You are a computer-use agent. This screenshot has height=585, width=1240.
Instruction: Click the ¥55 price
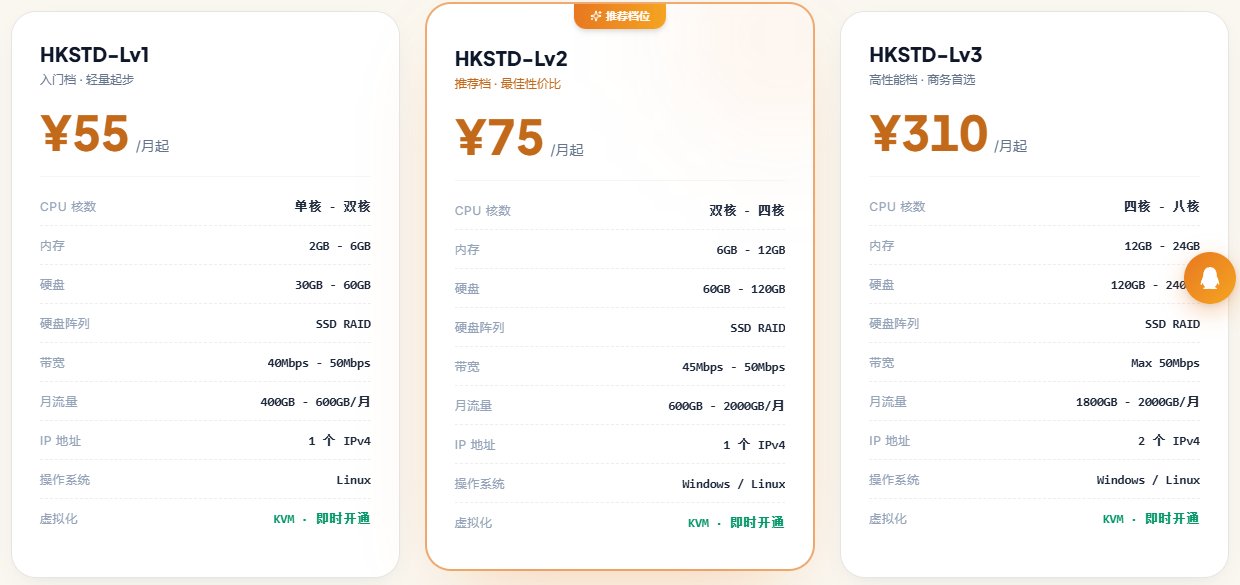pos(85,133)
